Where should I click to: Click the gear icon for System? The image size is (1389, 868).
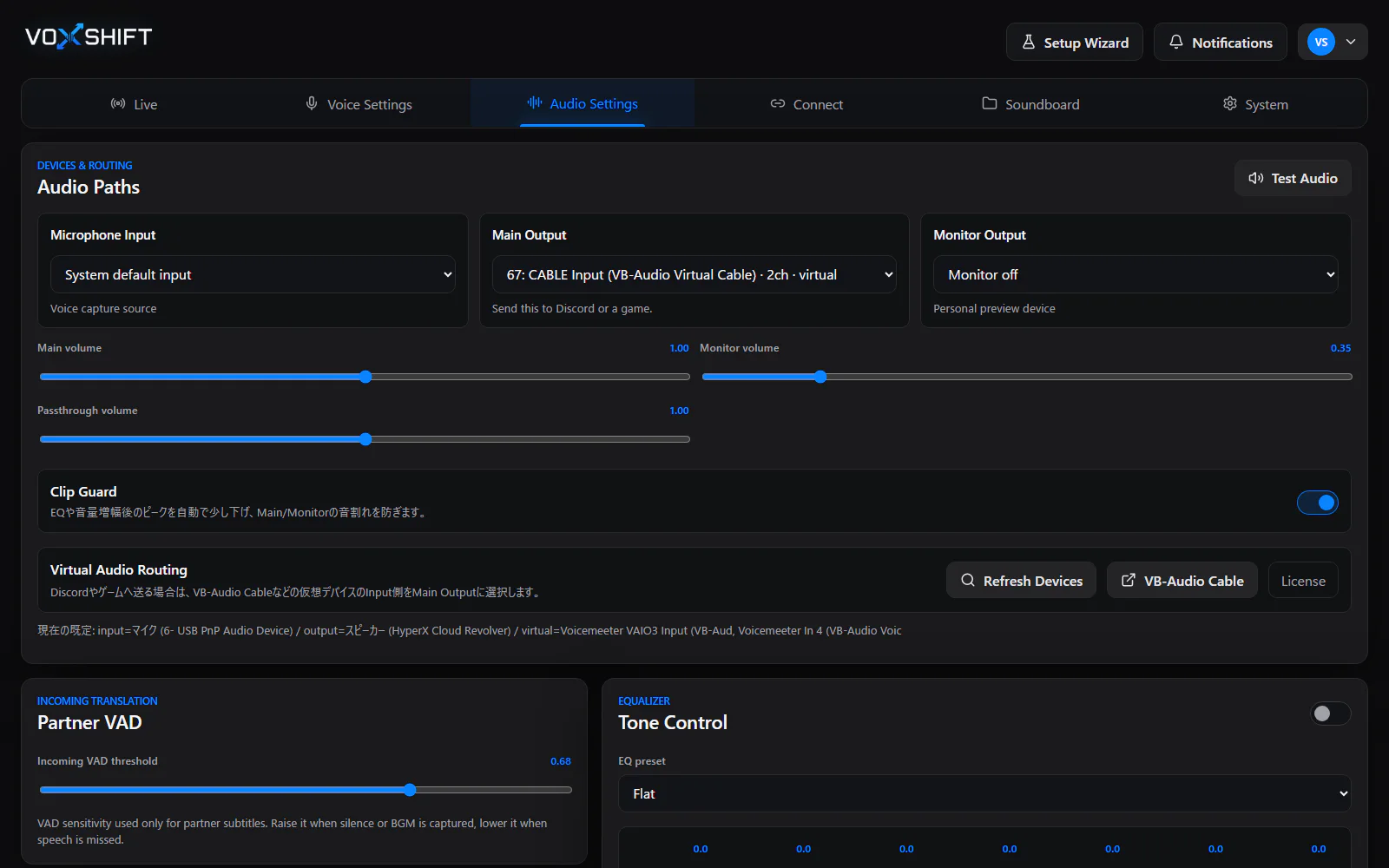pyautogui.click(x=1230, y=103)
